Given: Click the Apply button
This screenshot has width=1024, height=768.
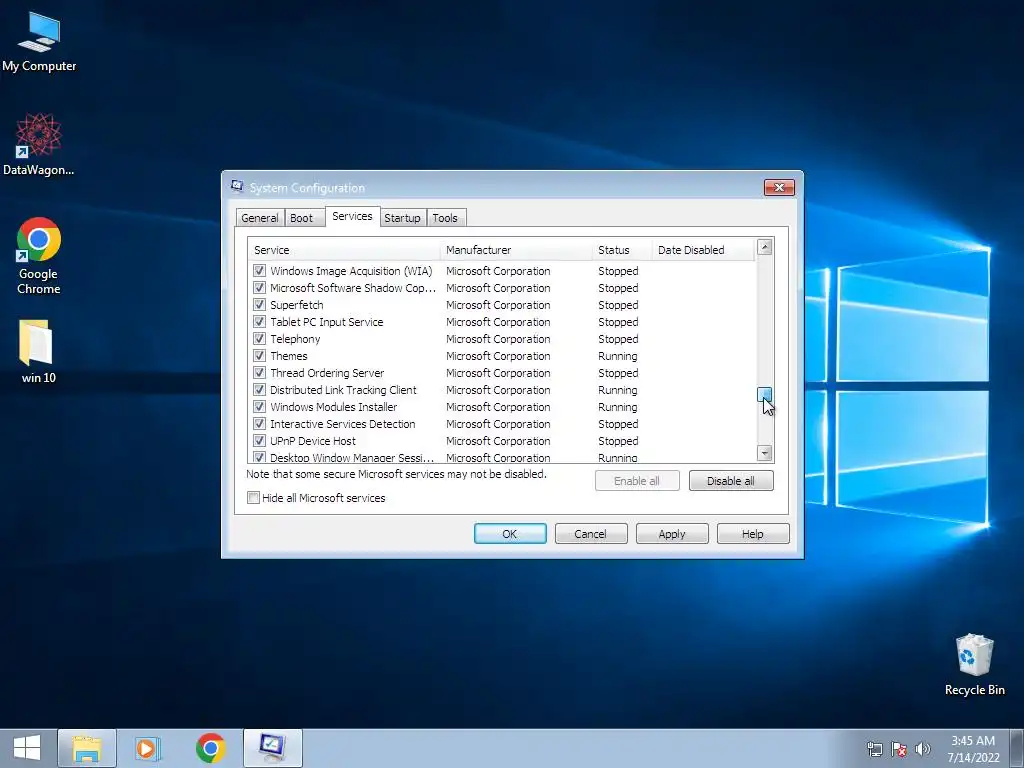Looking at the screenshot, I should [x=672, y=534].
